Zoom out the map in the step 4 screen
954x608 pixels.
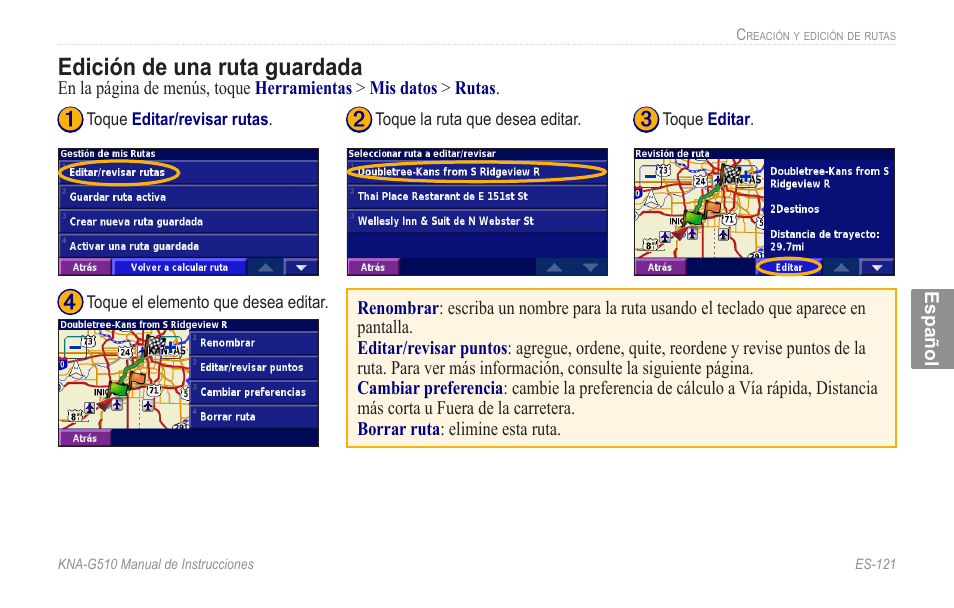pos(74,348)
